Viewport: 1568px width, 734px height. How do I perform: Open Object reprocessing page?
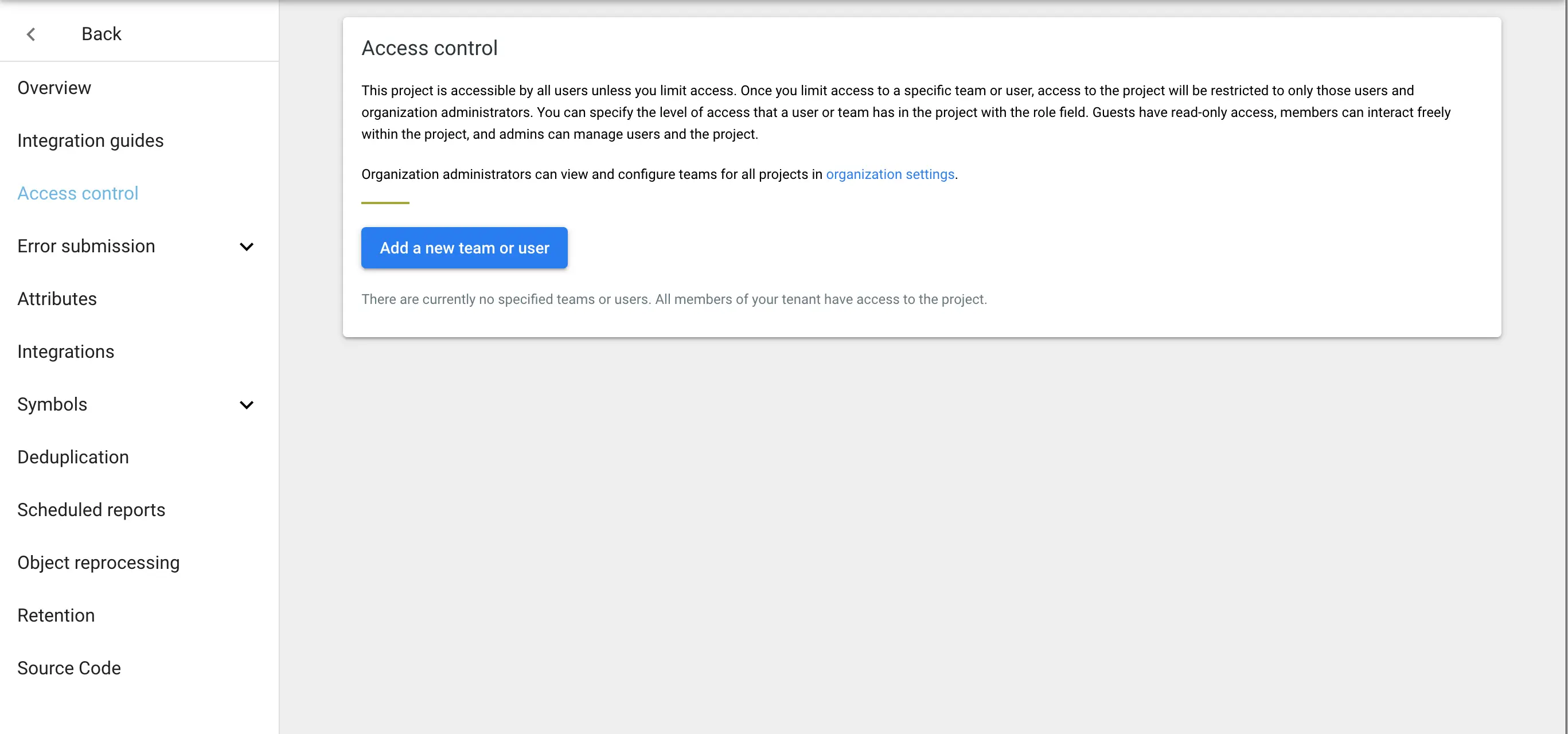(x=99, y=563)
